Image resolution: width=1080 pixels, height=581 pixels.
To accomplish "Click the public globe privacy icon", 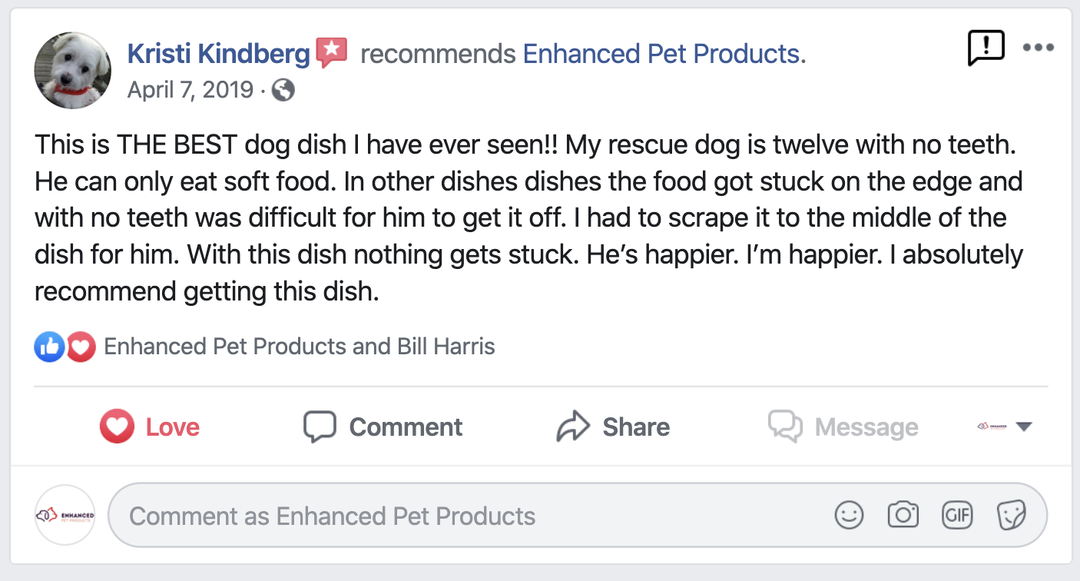I will [284, 90].
